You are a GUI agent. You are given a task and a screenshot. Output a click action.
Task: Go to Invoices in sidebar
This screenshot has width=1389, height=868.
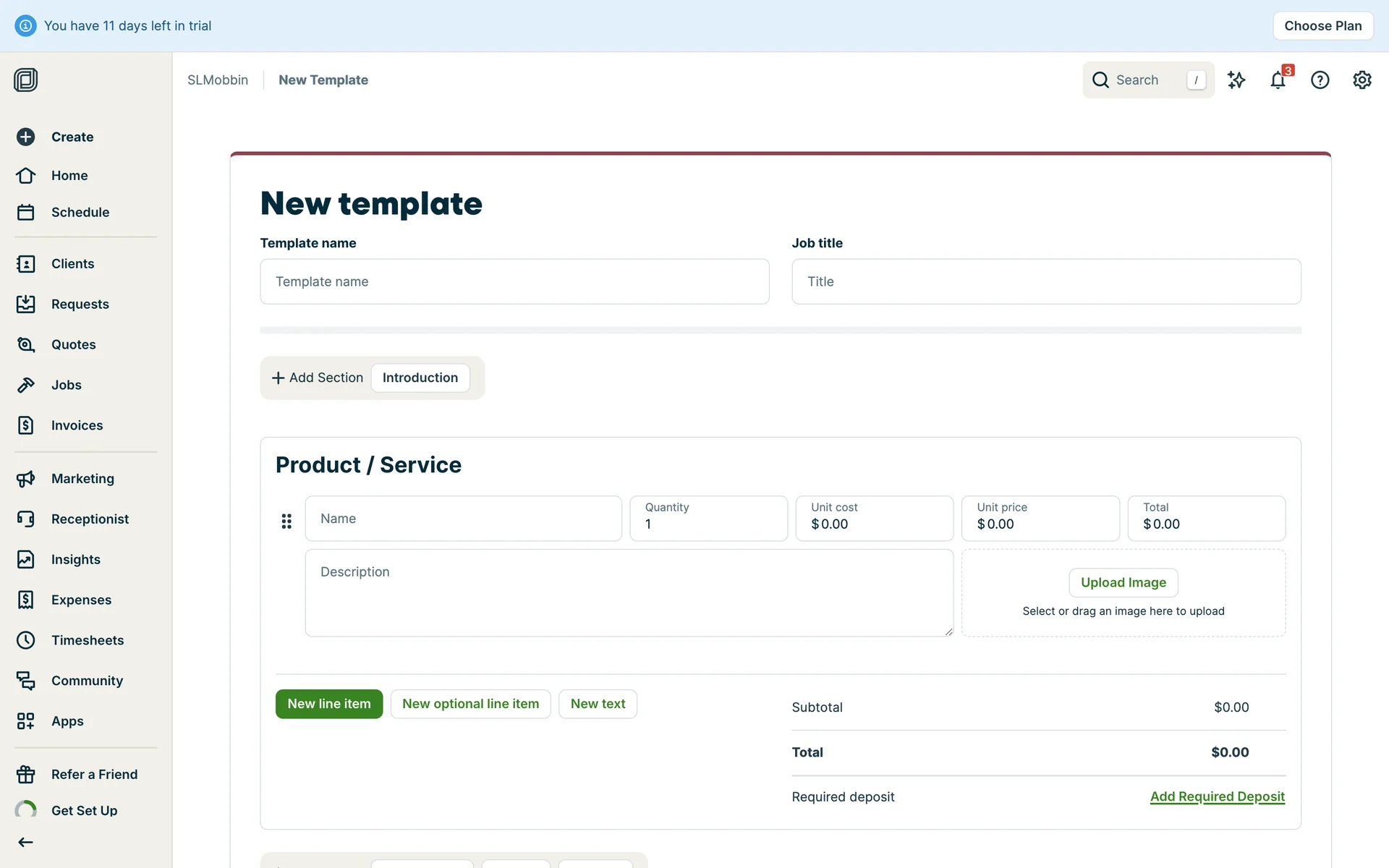point(77,425)
